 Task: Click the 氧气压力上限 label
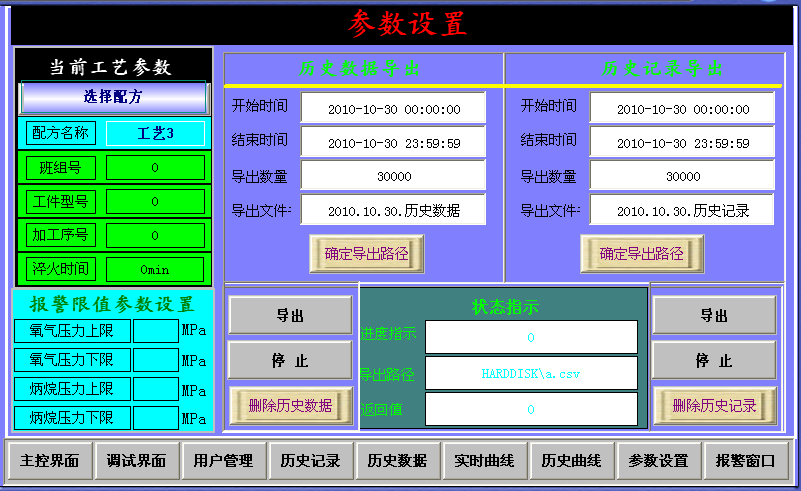coord(72,331)
